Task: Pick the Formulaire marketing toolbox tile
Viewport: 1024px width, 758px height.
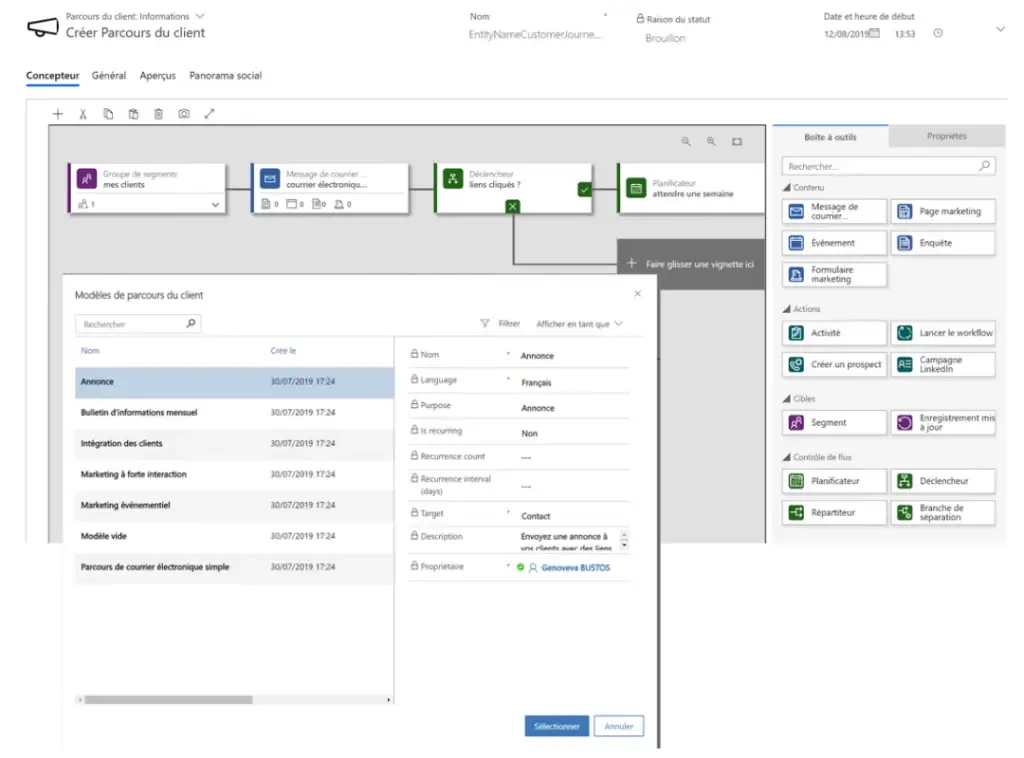Action: [834, 274]
